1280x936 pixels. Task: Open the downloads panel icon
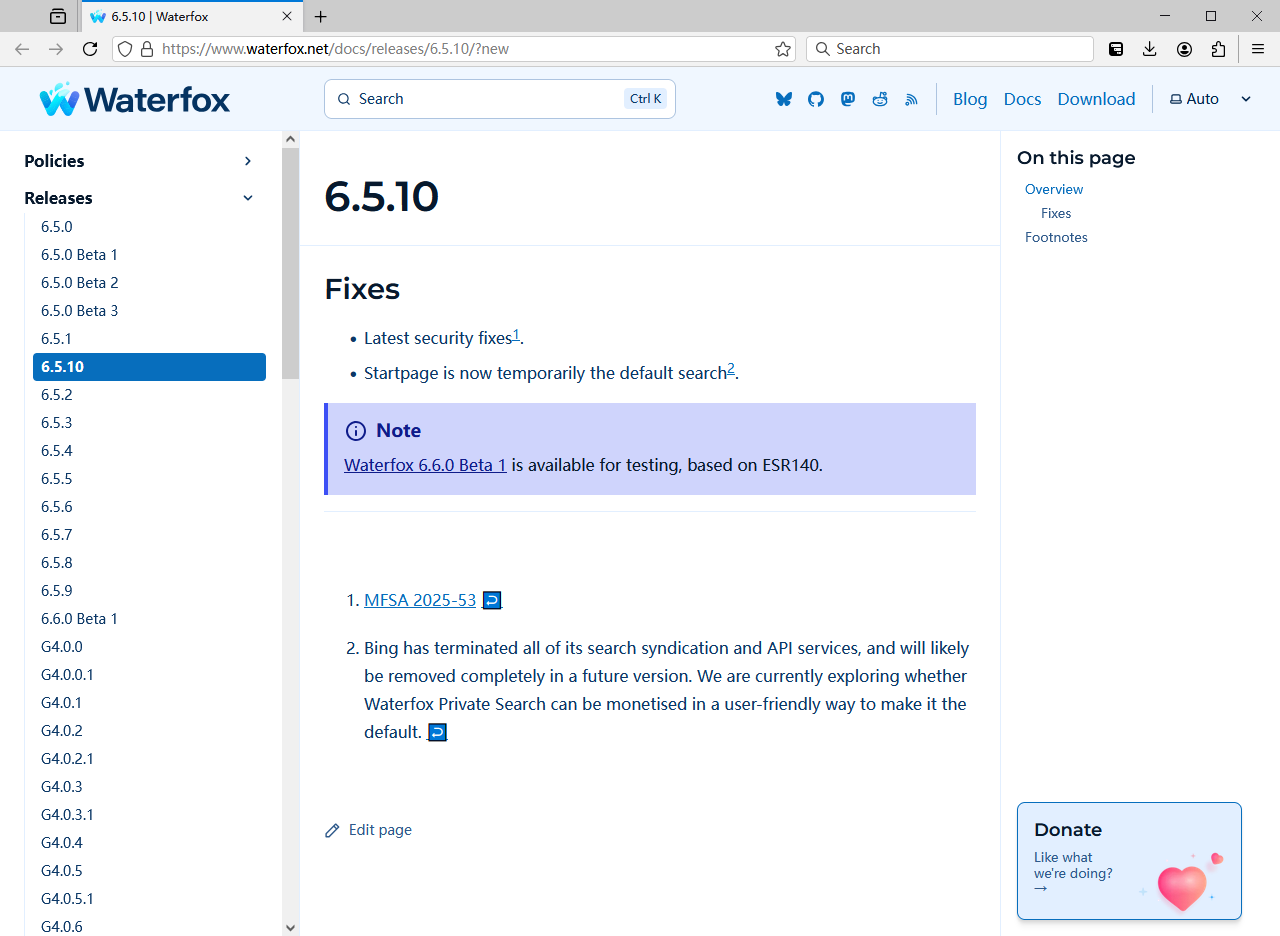tap(1150, 49)
